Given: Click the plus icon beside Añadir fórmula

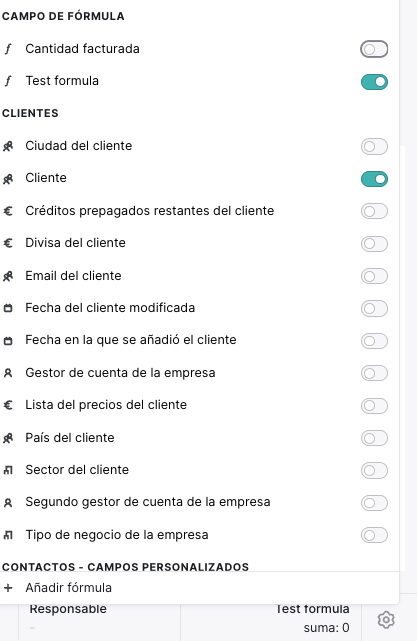Looking at the screenshot, I should [x=8, y=588].
